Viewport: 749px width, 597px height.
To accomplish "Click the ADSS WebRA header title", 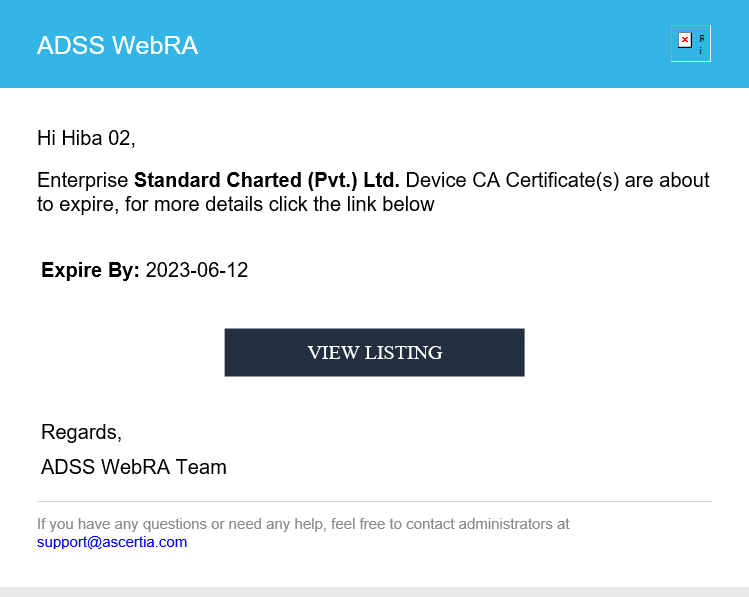I will [117, 46].
